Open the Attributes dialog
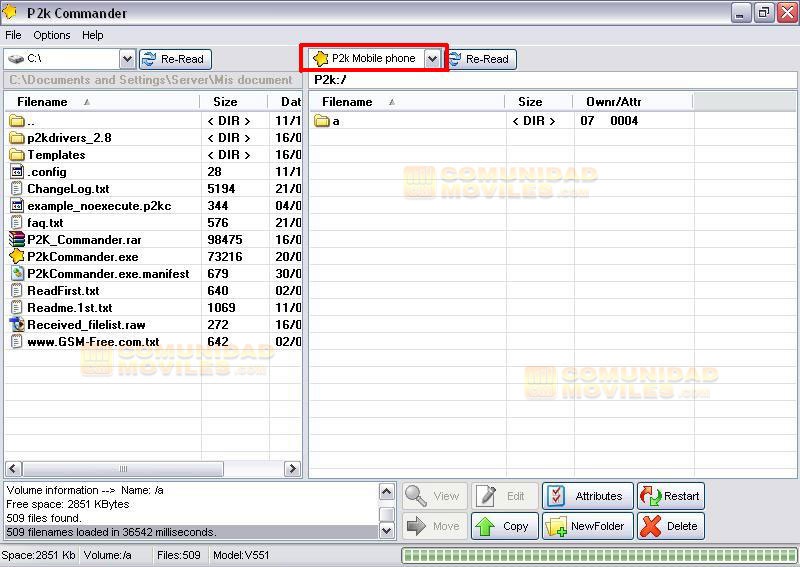The width and height of the screenshot is (800, 567). [x=588, y=496]
